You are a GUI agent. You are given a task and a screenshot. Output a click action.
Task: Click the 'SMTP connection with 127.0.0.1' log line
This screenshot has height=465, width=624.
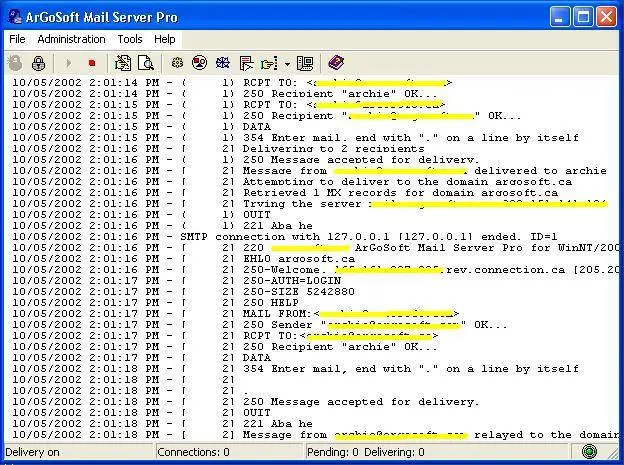tap(285, 236)
